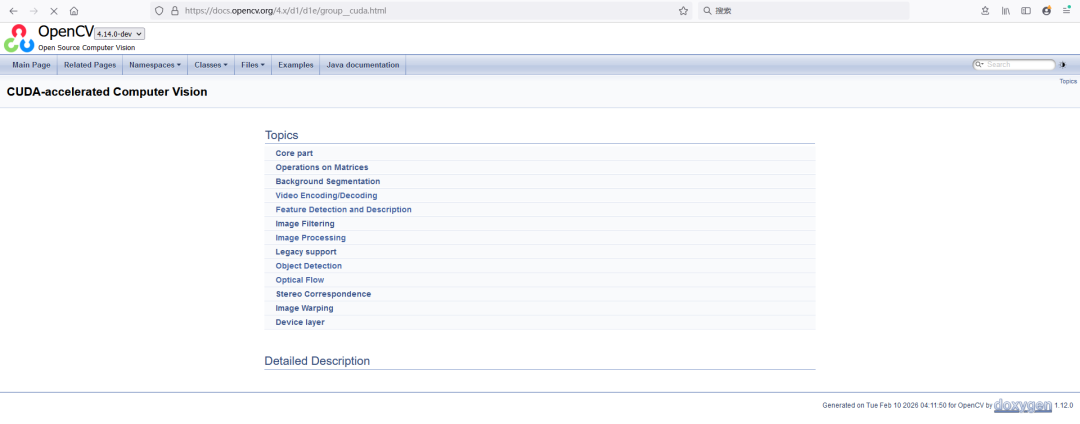
Task: Click the Open Source Computer Vision tagline
Action: pyautogui.click(x=87, y=48)
